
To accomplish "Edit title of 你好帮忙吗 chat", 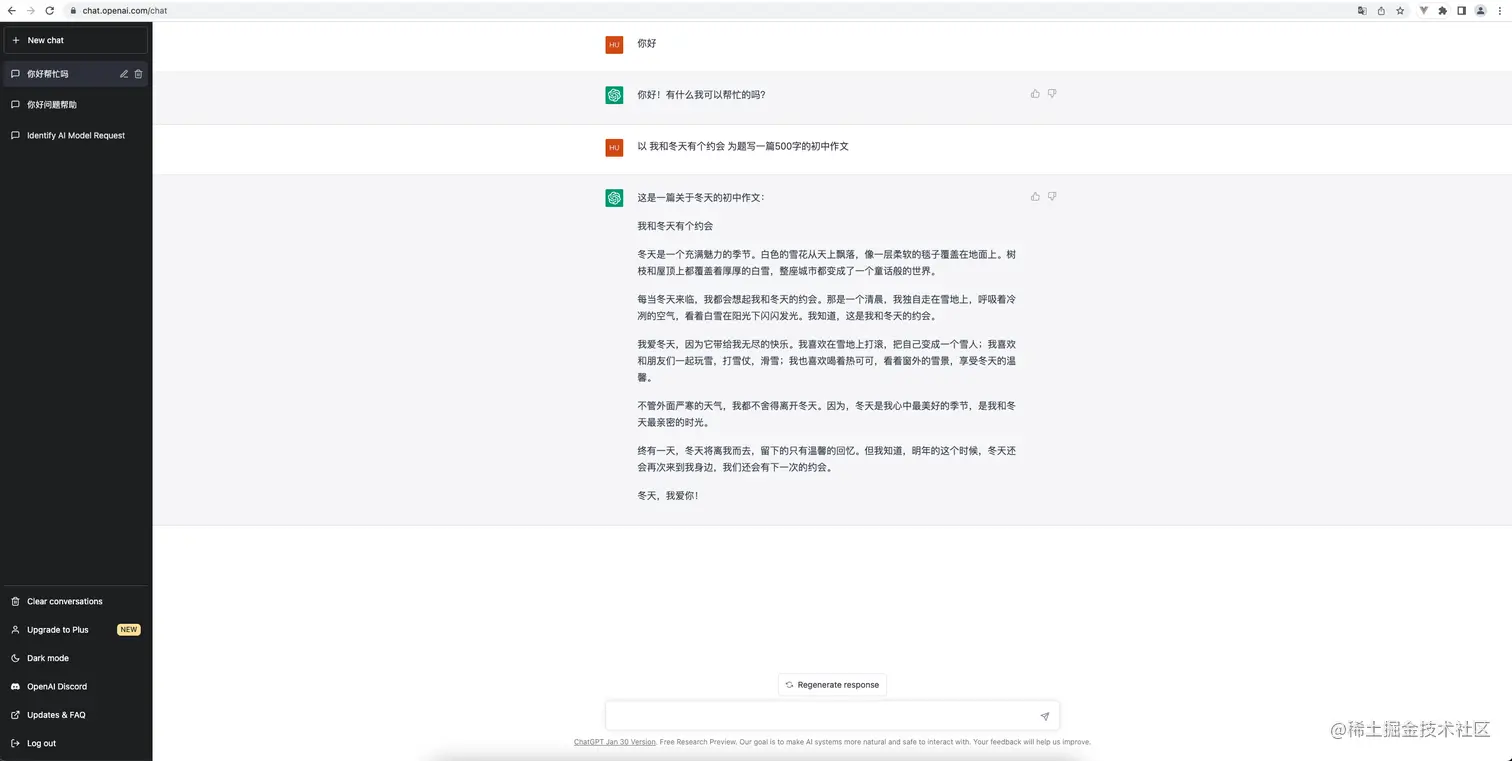I will [x=124, y=74].
